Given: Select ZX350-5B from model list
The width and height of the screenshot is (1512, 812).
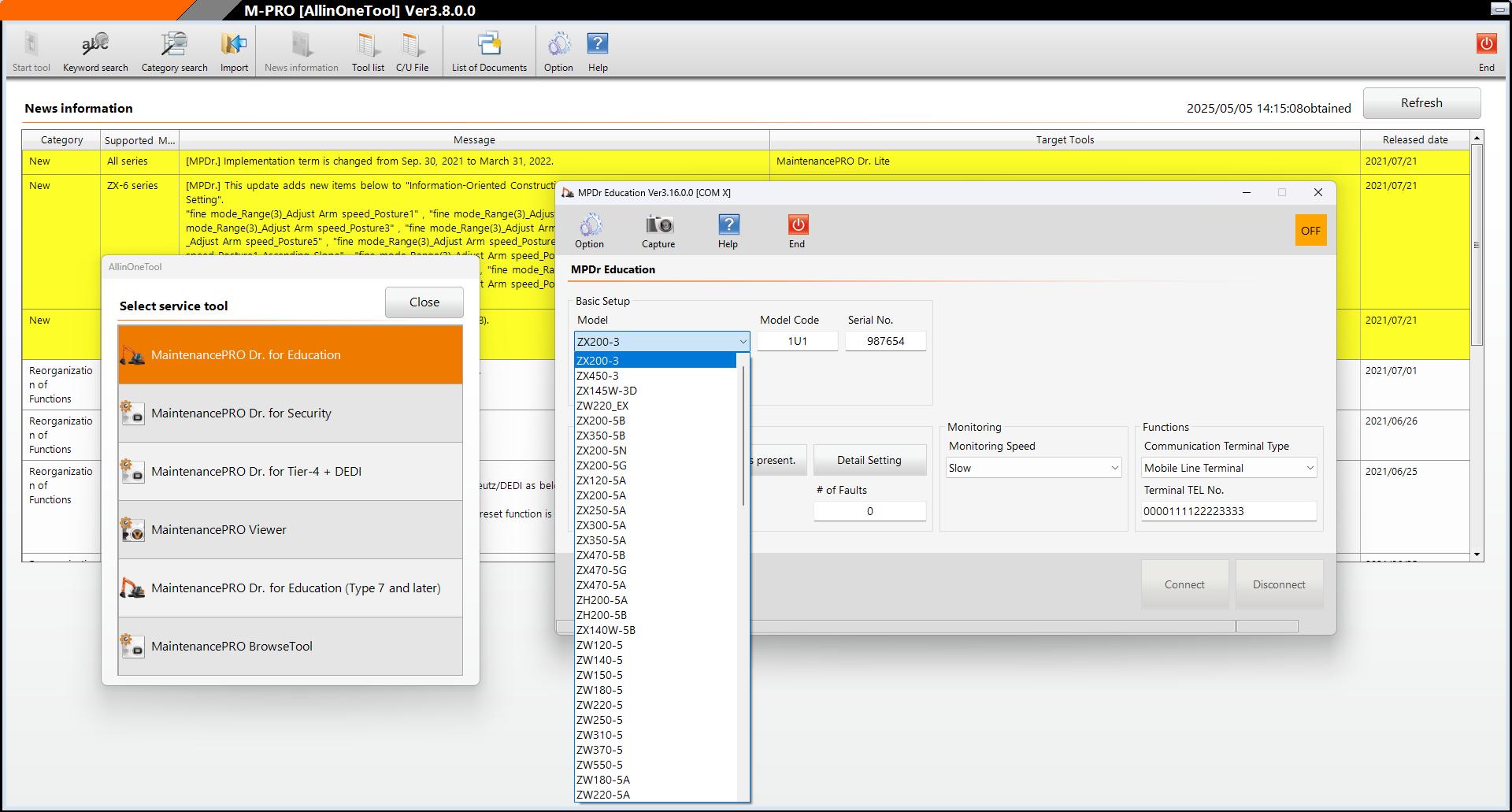Looking at the screenshot, I should 601,436.
